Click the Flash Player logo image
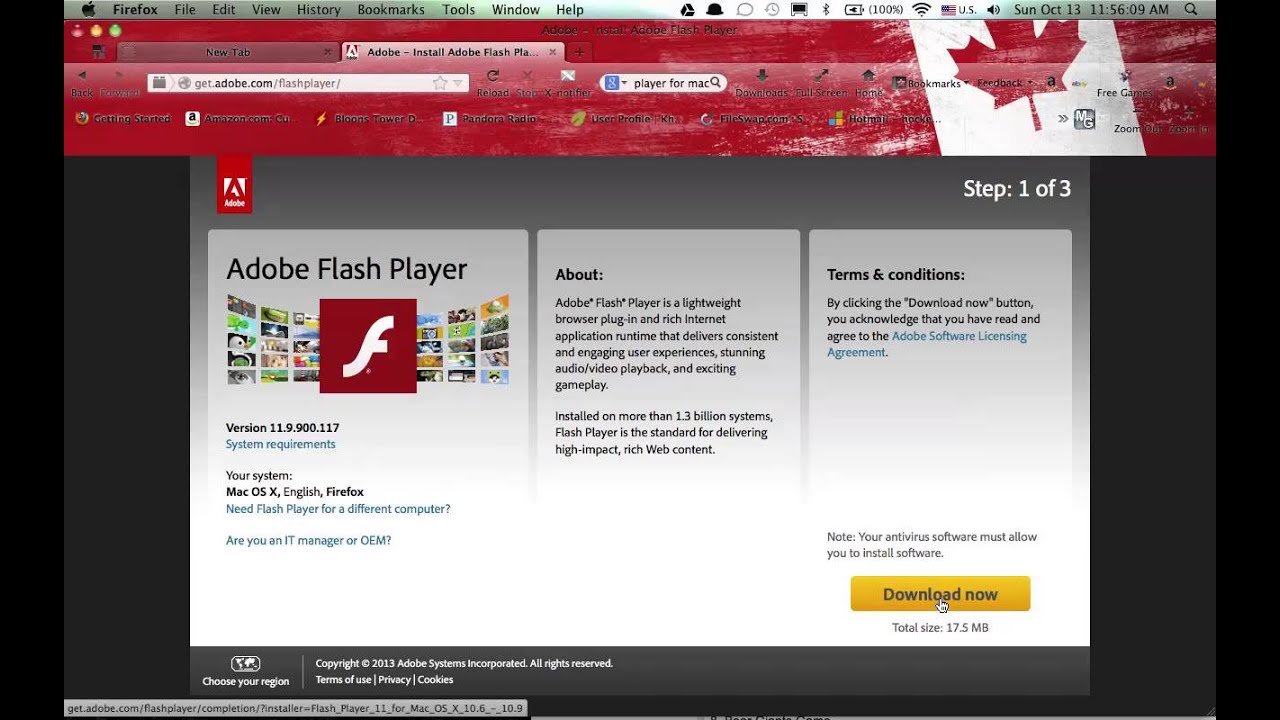This screenshot has height=720, width=1280. [368, 345]
